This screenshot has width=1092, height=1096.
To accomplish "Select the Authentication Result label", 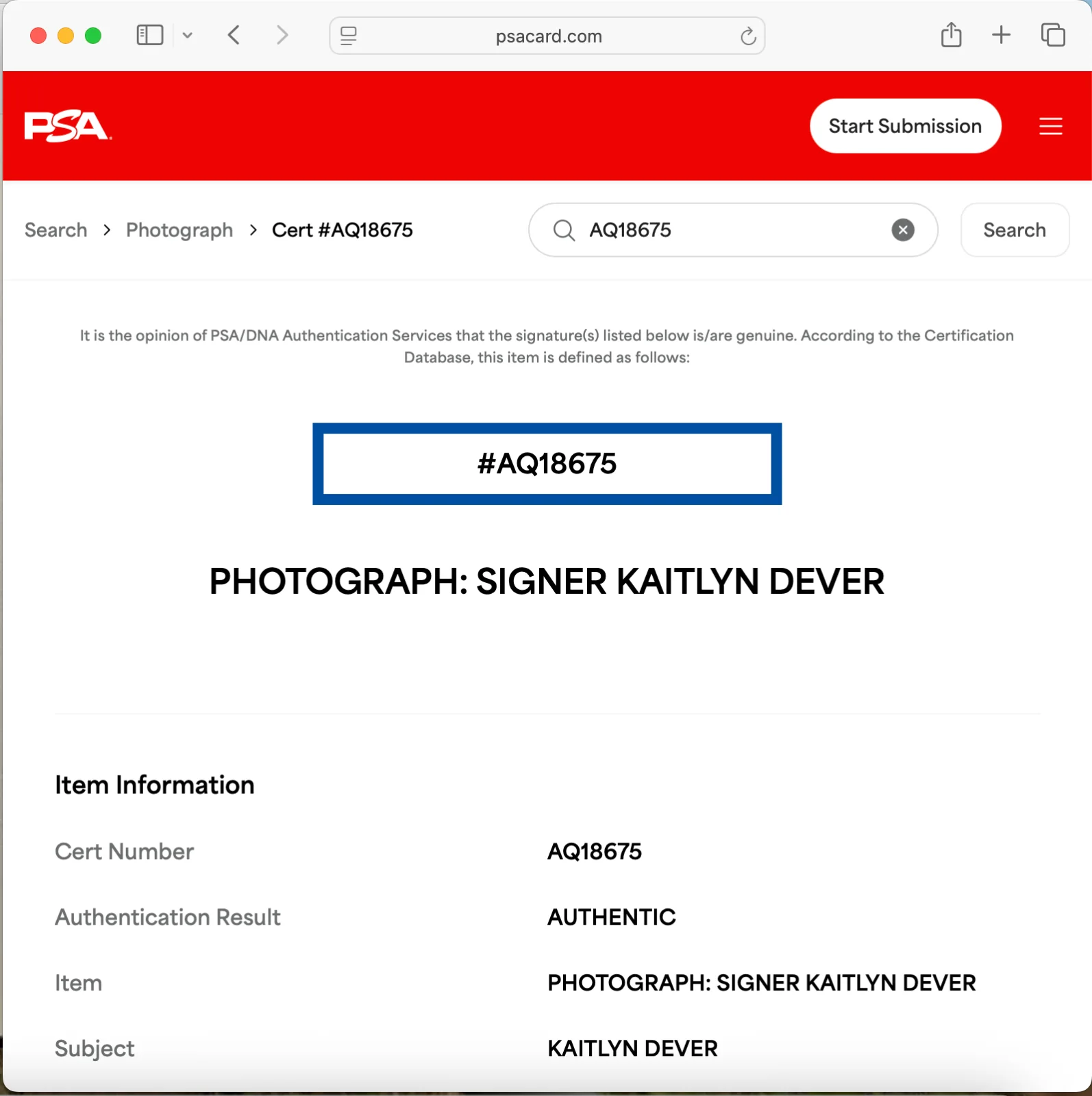I will pyautogui.click(x=168, y=917).
